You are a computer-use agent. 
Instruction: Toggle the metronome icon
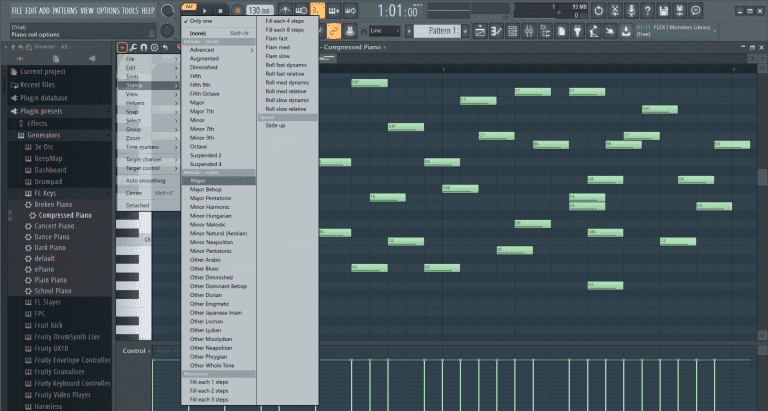[x=285, y=10]
